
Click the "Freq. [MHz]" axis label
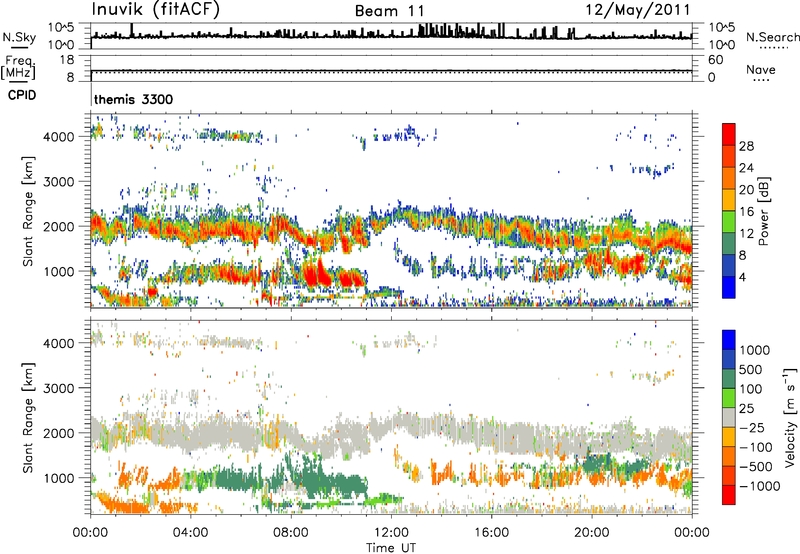click(x=18, y=68)
